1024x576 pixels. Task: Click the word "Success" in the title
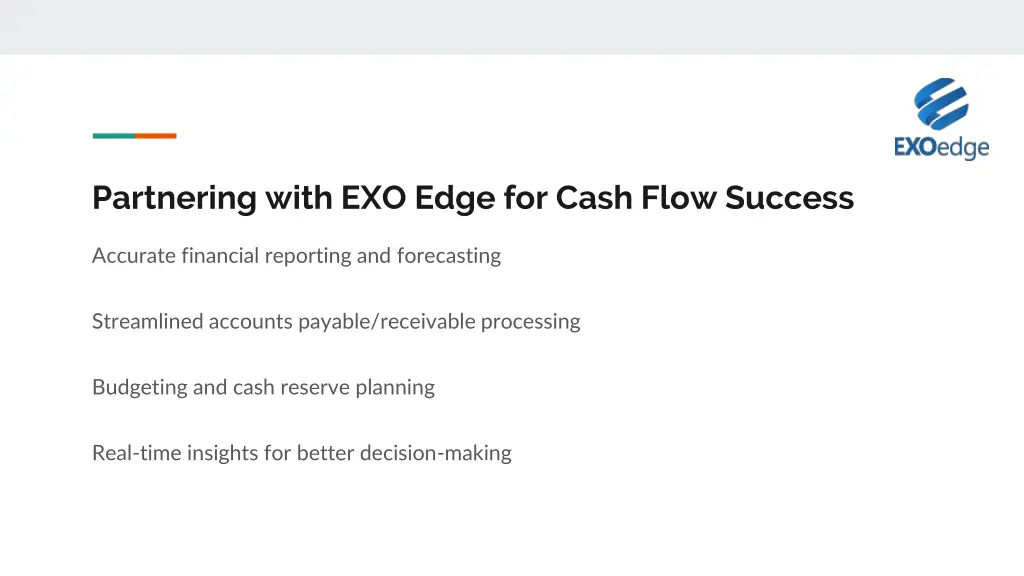point(789,198)
